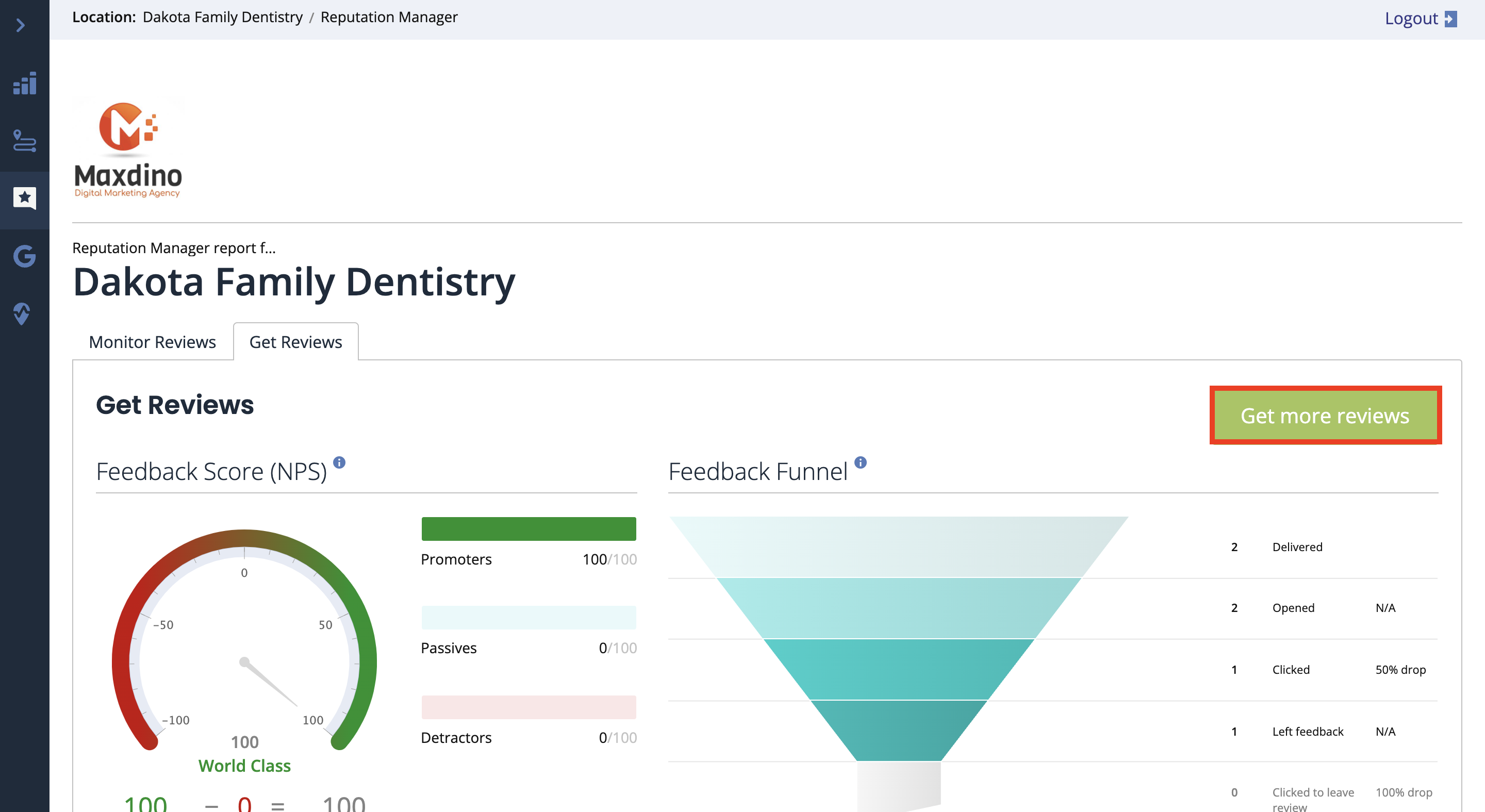
Task: Click the green Promoters bar
Action: click(529, 529)
